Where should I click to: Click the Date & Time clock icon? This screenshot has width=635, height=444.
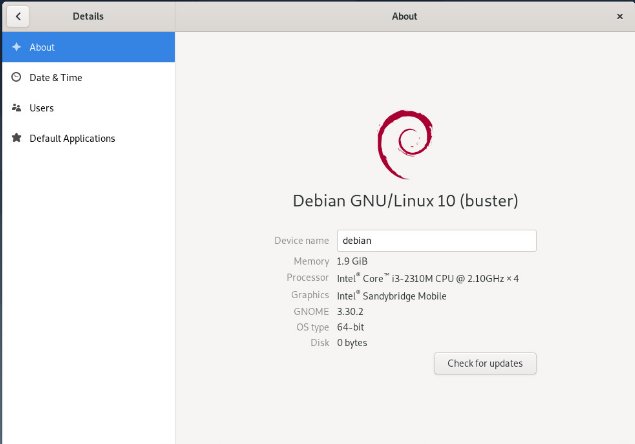(x=16, y=77)
